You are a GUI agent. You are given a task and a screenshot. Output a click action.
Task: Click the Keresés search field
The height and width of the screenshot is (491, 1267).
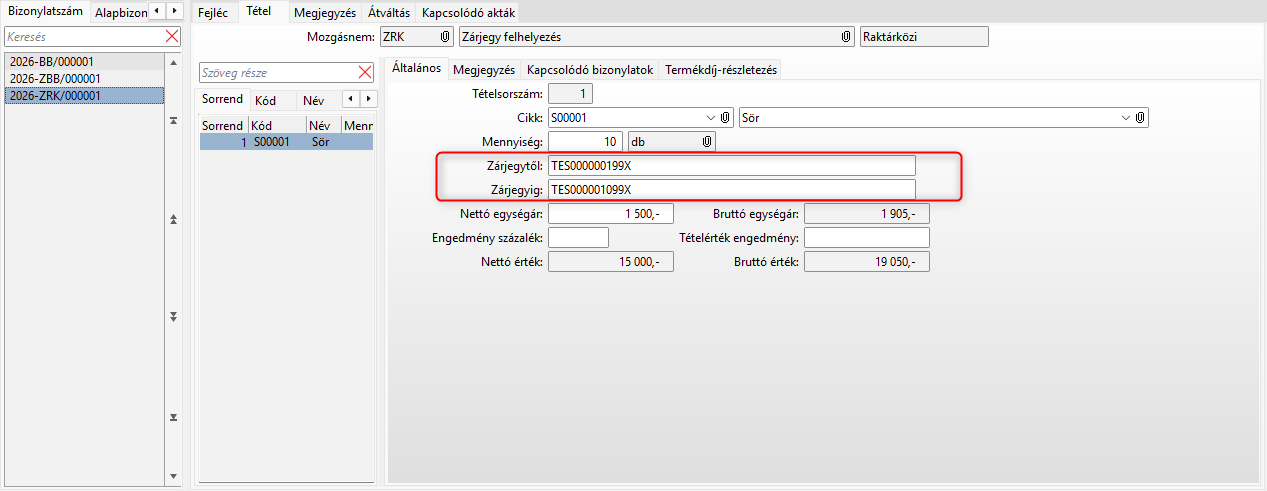(85, 37)
